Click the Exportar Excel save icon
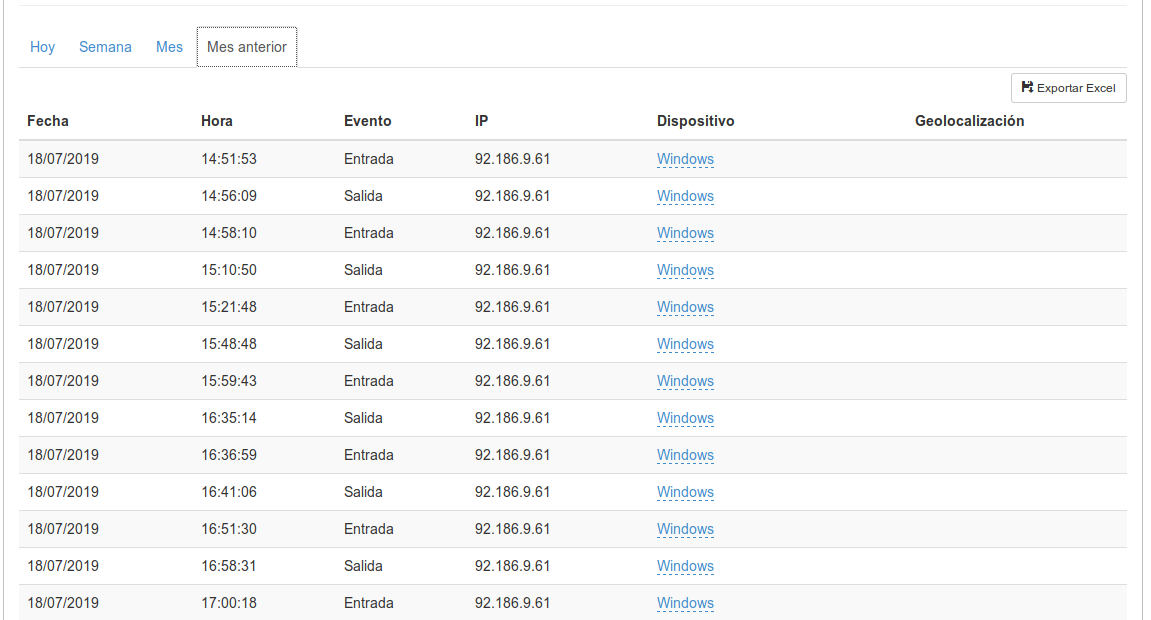Screen dimensions: 1151x620 tap(1027, 88)
